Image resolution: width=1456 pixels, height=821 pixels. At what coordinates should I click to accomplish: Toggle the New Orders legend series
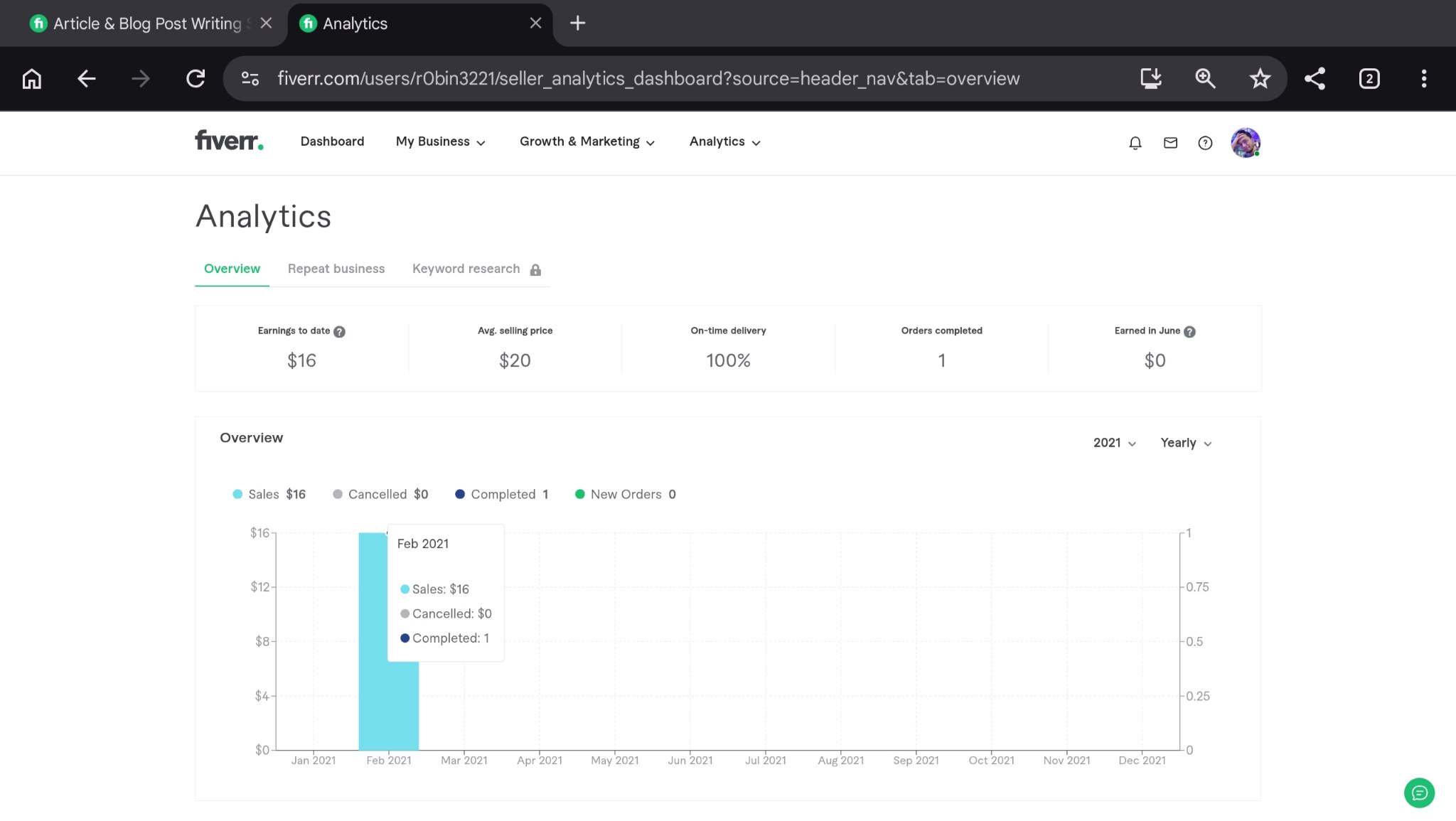click(625, 494)
